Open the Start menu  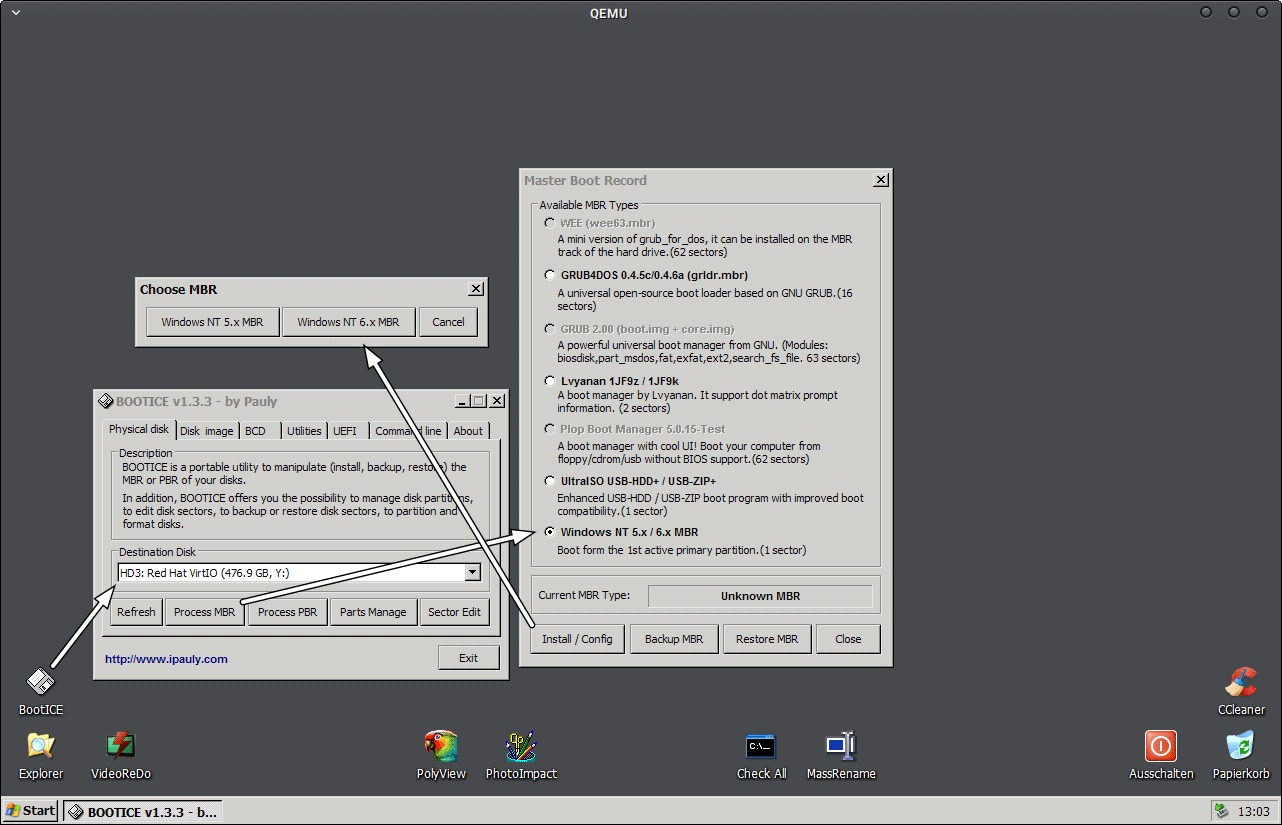pos(29,810)
